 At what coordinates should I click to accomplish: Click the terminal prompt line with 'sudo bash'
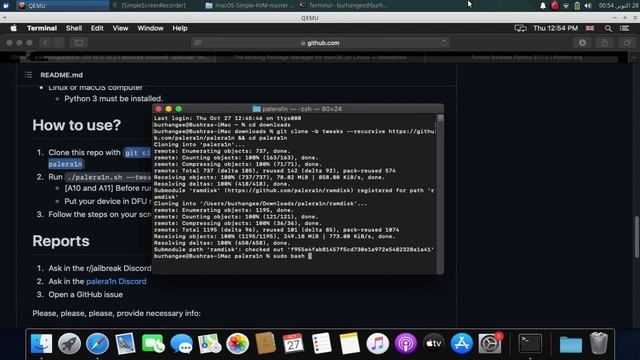coord(233,256)
